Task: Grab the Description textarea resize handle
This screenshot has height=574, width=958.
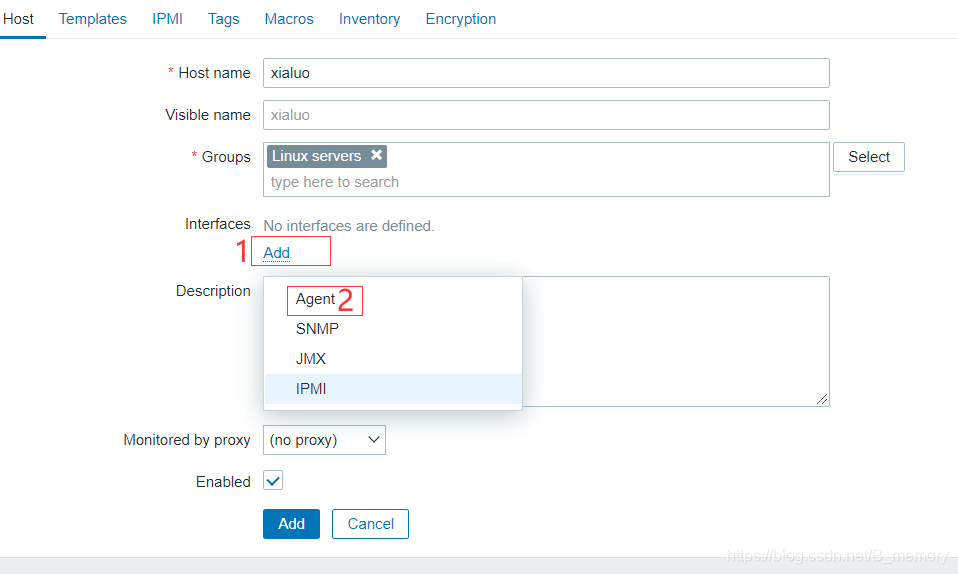Action: click(822, 399)
